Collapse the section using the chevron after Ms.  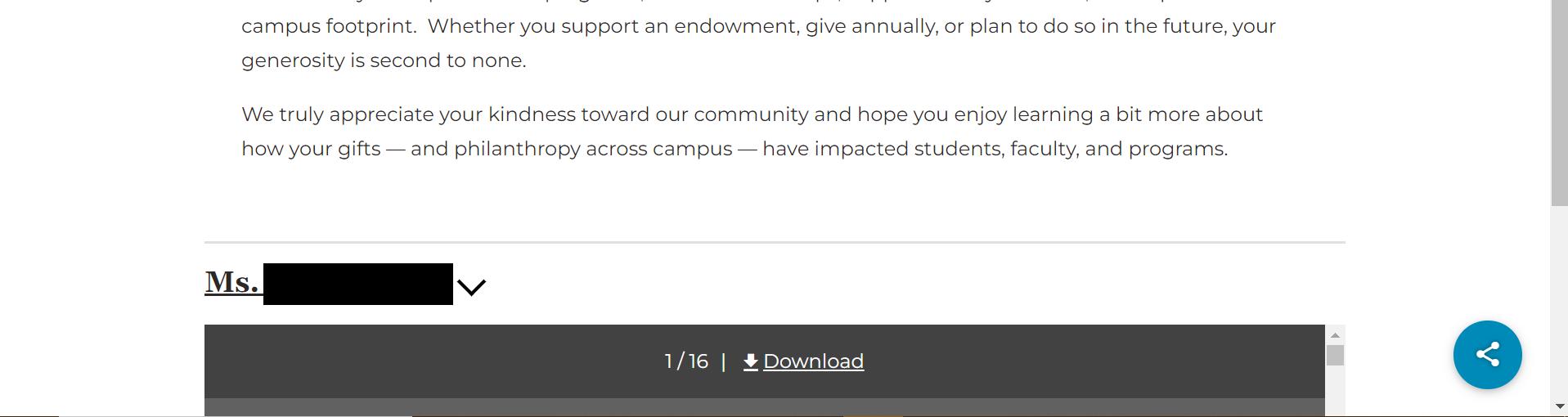point(471,287)
